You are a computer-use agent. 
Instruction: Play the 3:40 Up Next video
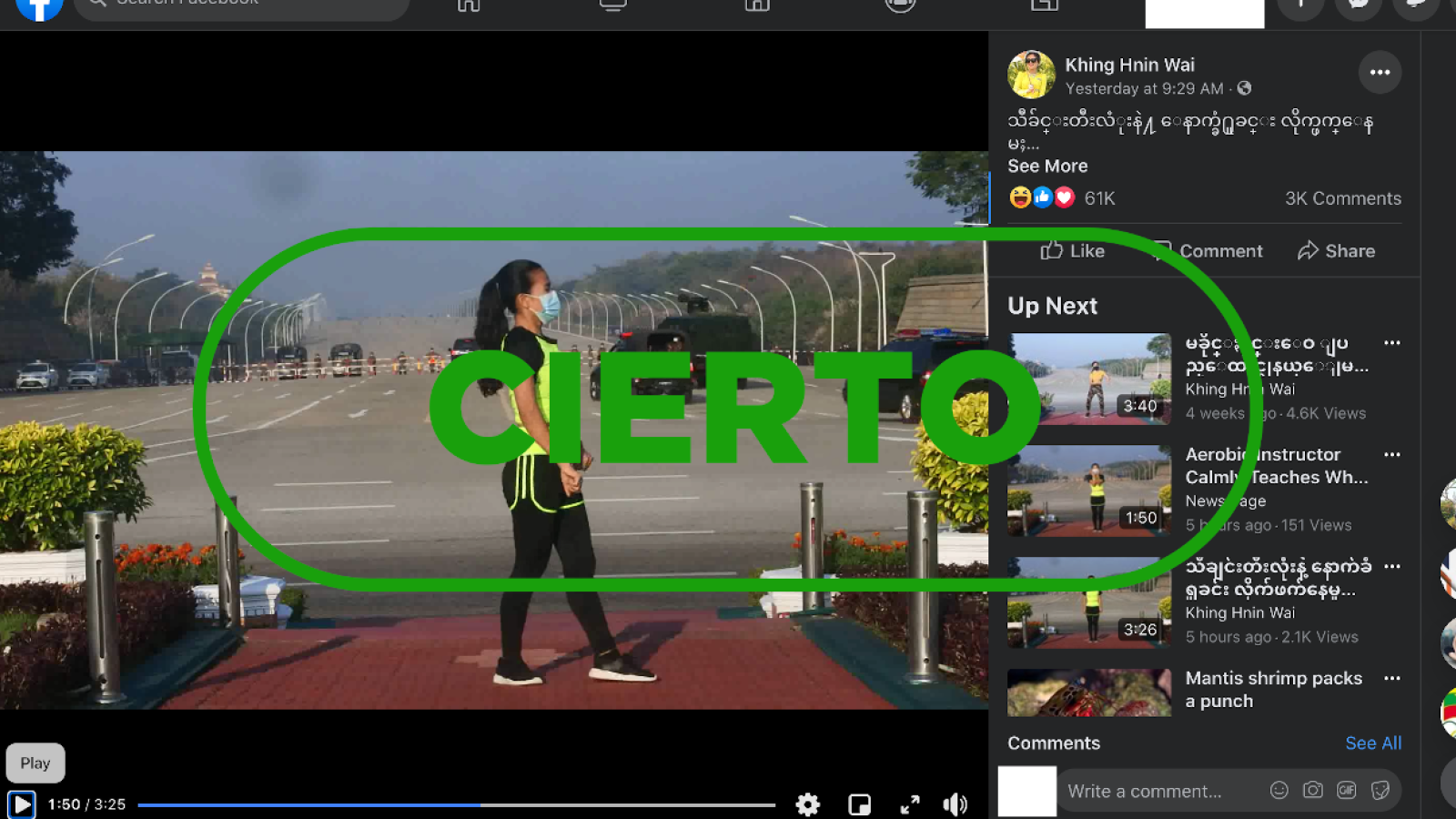coord(1089,379)
